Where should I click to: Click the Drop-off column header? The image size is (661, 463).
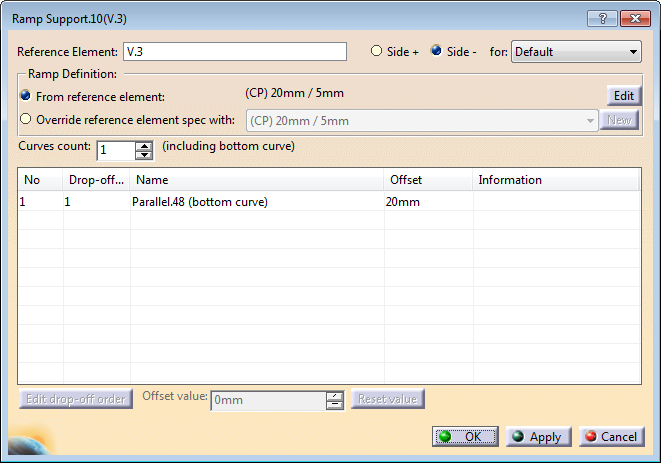click(96, 180)
